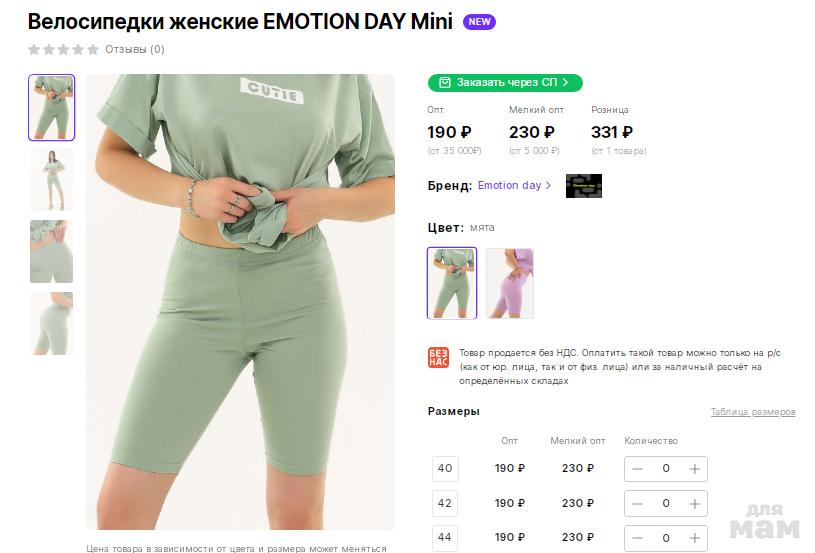Click the size 40 quantity field
The height and width of the screenshot is (553, 815).
pos(666,468)
